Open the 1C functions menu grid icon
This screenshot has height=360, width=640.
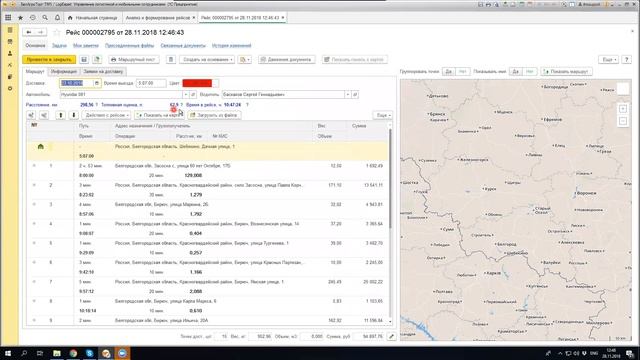[8, 18]
